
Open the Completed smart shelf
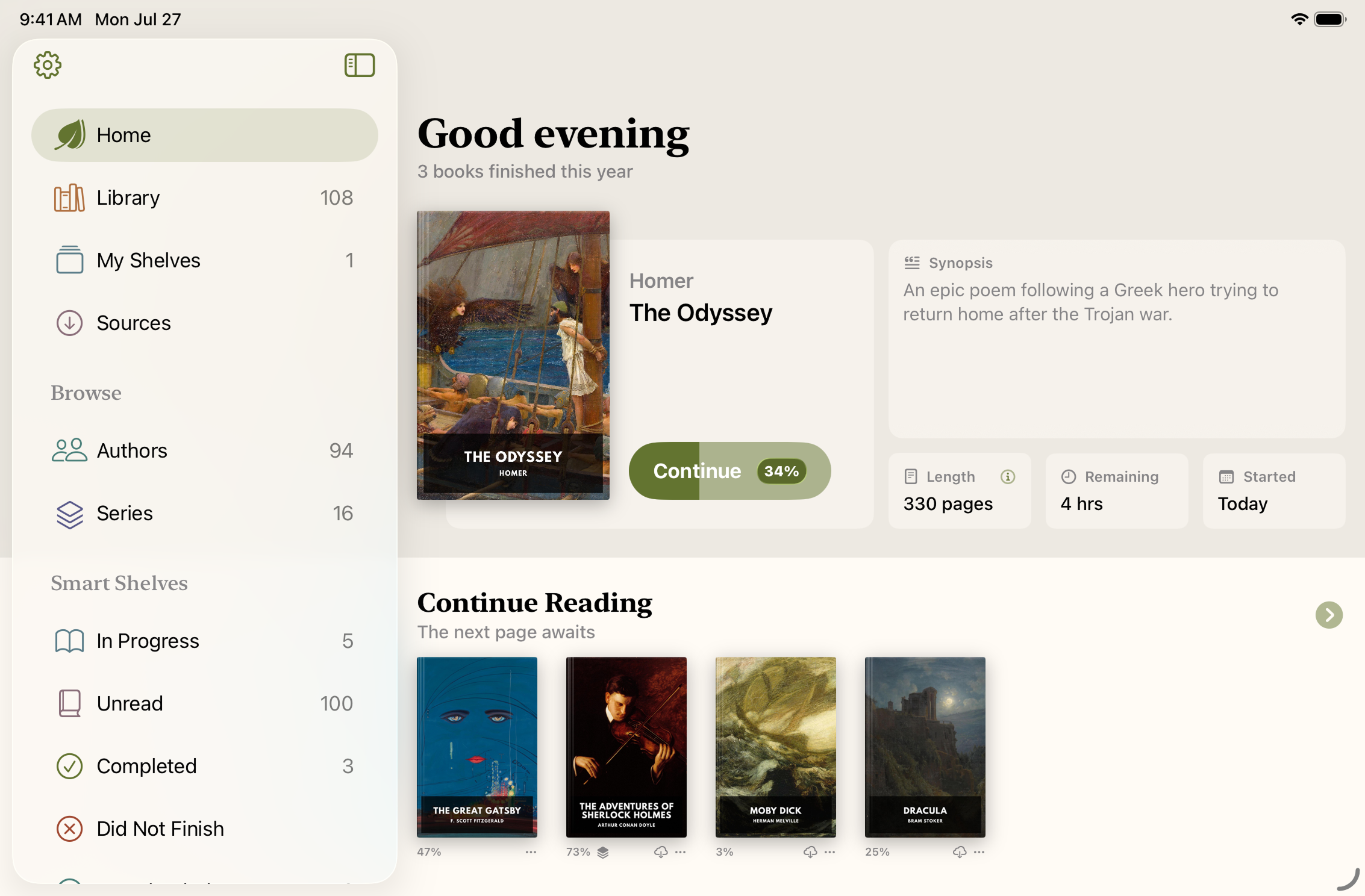click(x=205, y=766)
